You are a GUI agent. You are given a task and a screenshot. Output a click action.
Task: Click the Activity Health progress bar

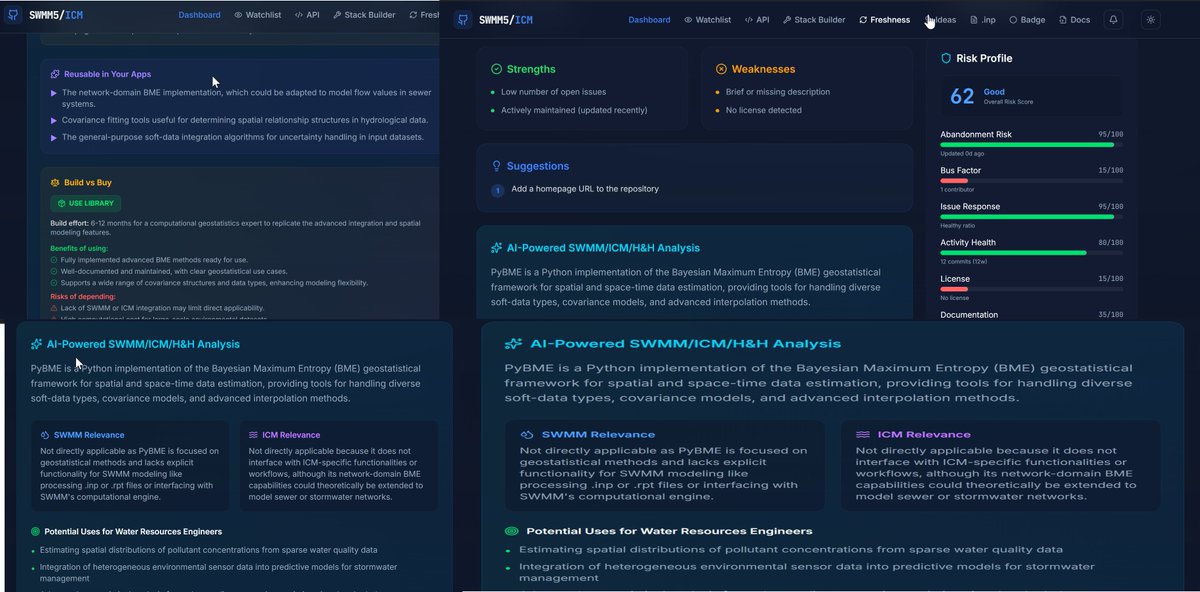pos(1031,252)
